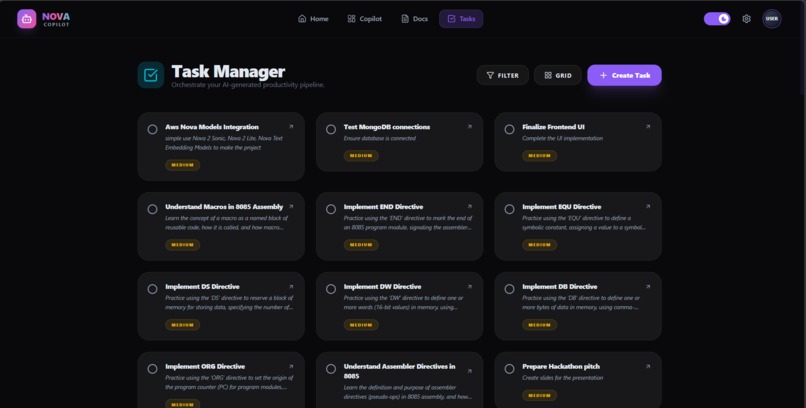The height and width of the screenshot is (408, 806).
Task: Click the Nova Copilot robot logo
Action: [27, 18]
